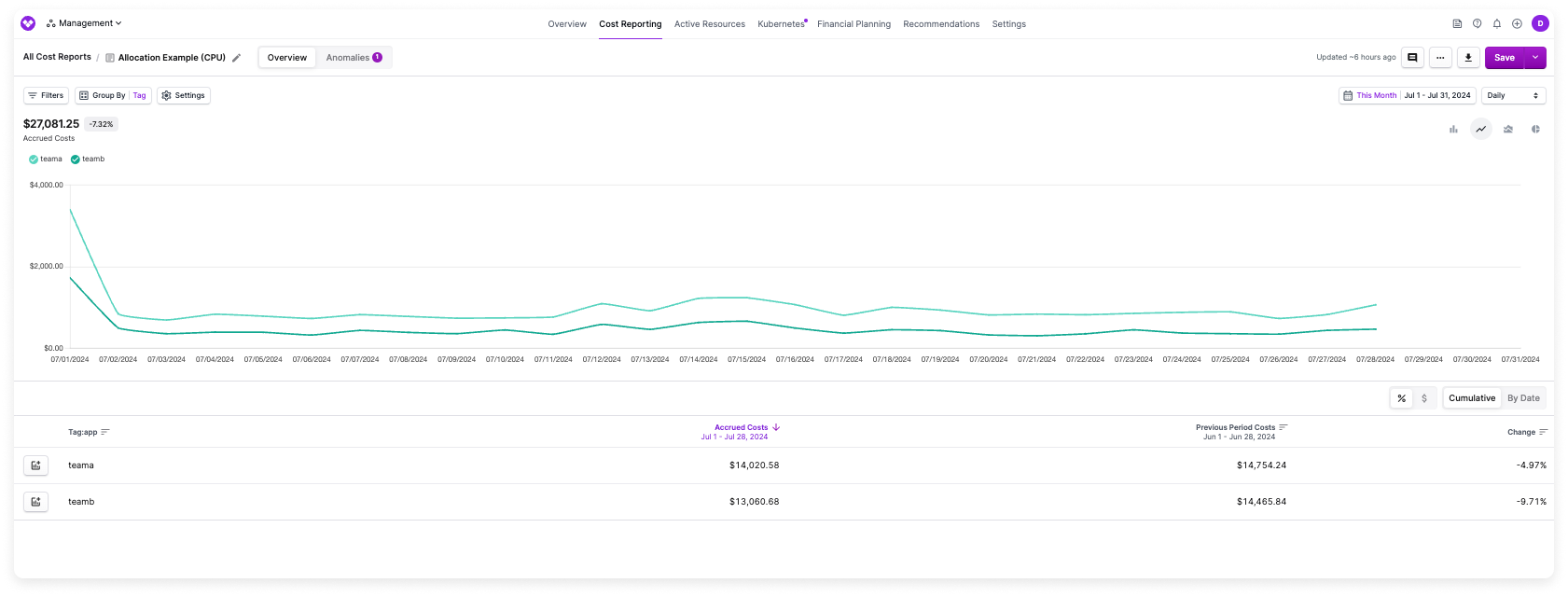Toggle teamb series in chart legend
1568x597 pixels.
click(88, 159)
